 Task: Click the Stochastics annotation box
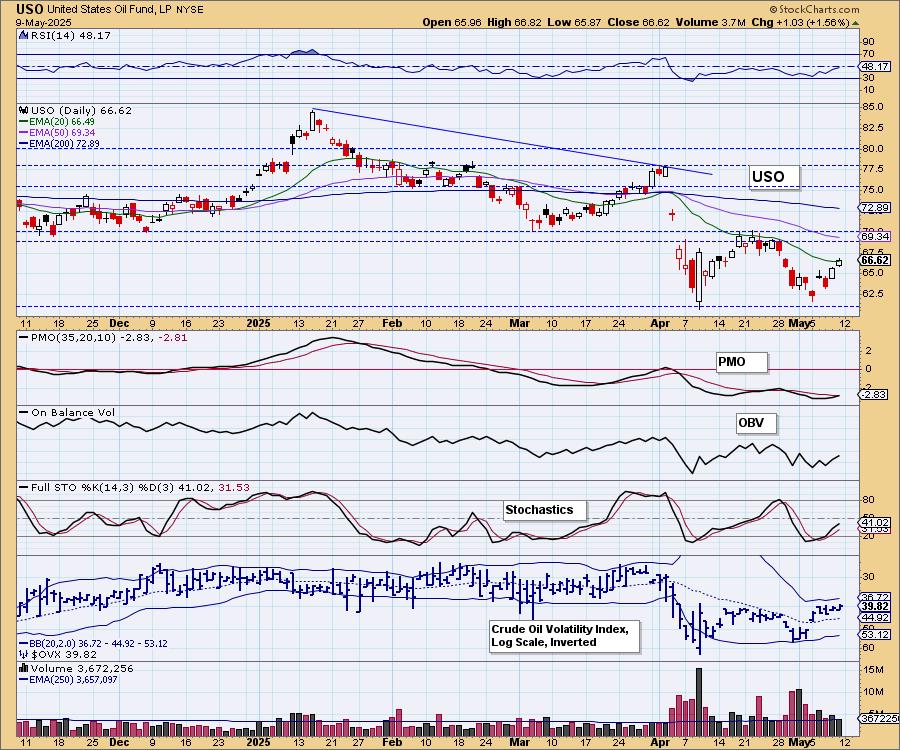click(545, 510)
